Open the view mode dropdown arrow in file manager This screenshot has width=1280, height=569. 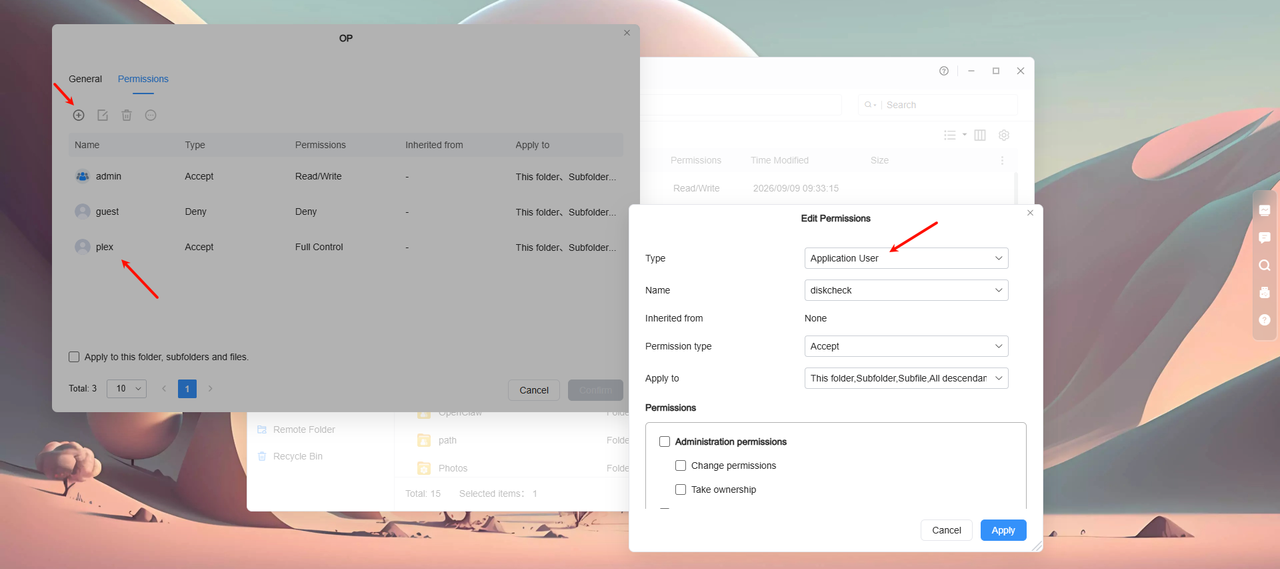pos(964,135)
